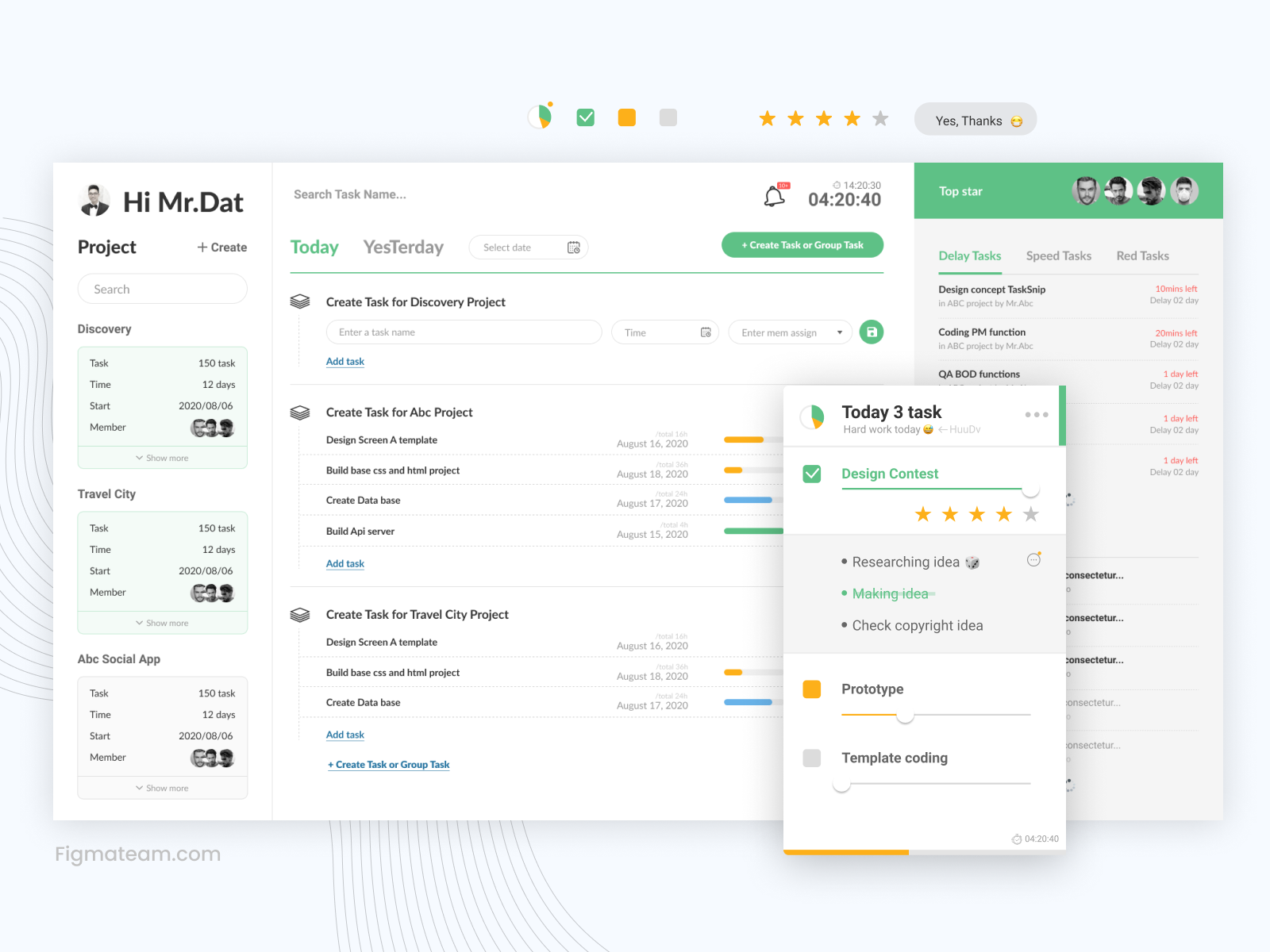Switch to the Speed Tasks tab
Screen dimensions: 1270x952
click(x=1059, y=255)
